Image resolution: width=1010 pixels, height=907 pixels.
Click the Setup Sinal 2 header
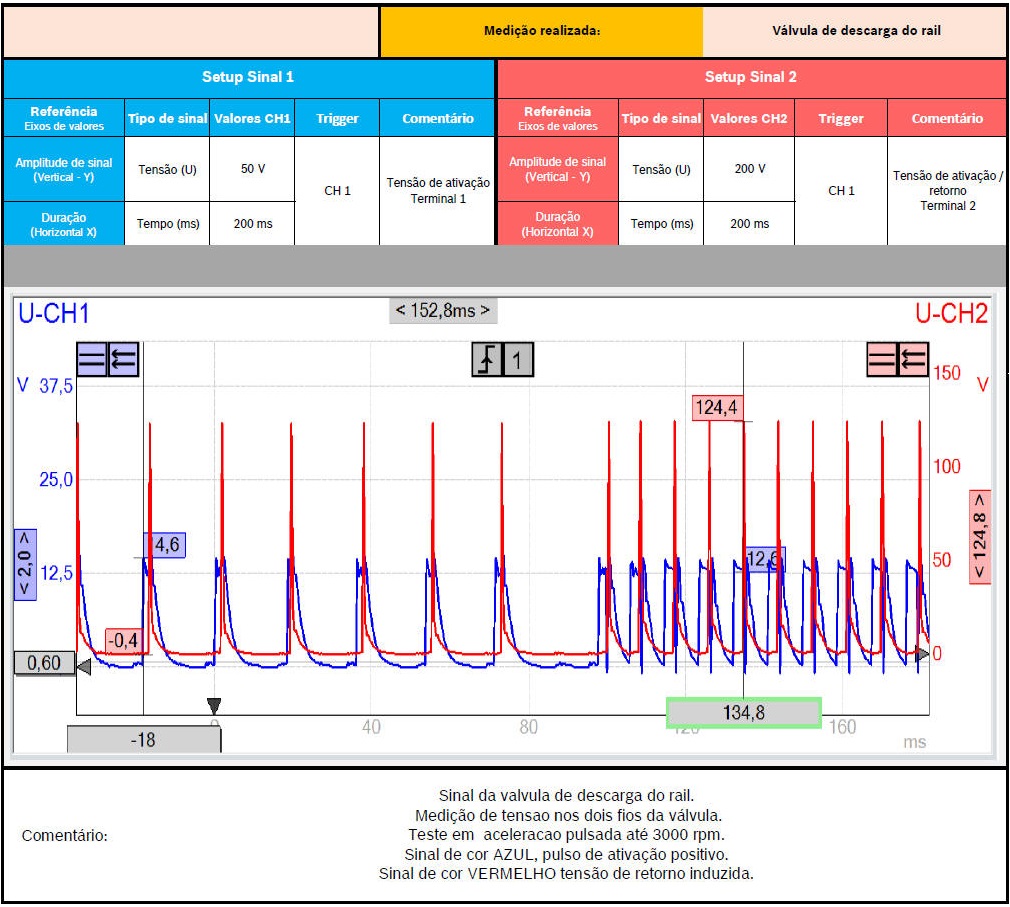click(x=751, y=77)
